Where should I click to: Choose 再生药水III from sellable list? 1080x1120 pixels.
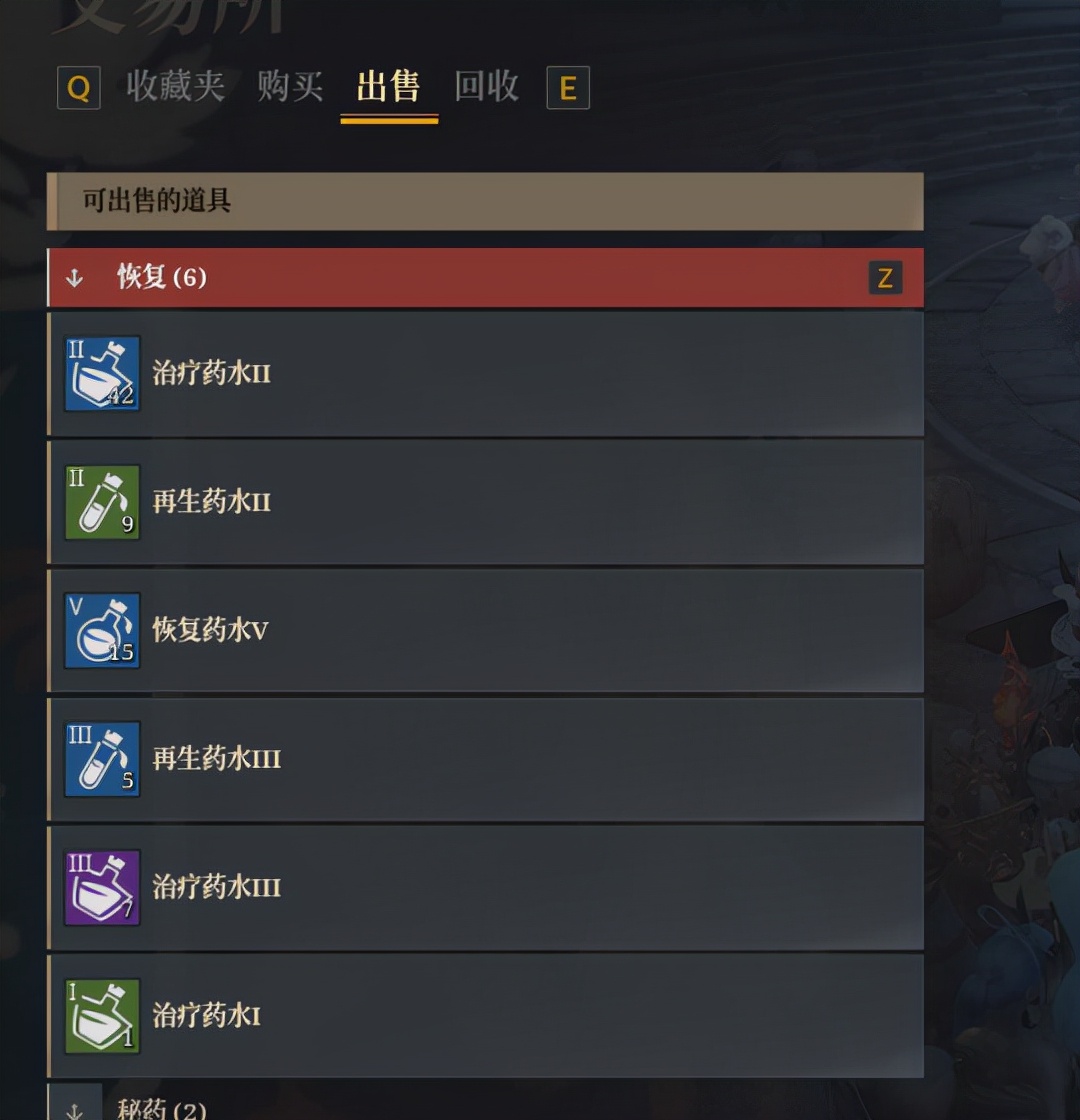point(486,759)
